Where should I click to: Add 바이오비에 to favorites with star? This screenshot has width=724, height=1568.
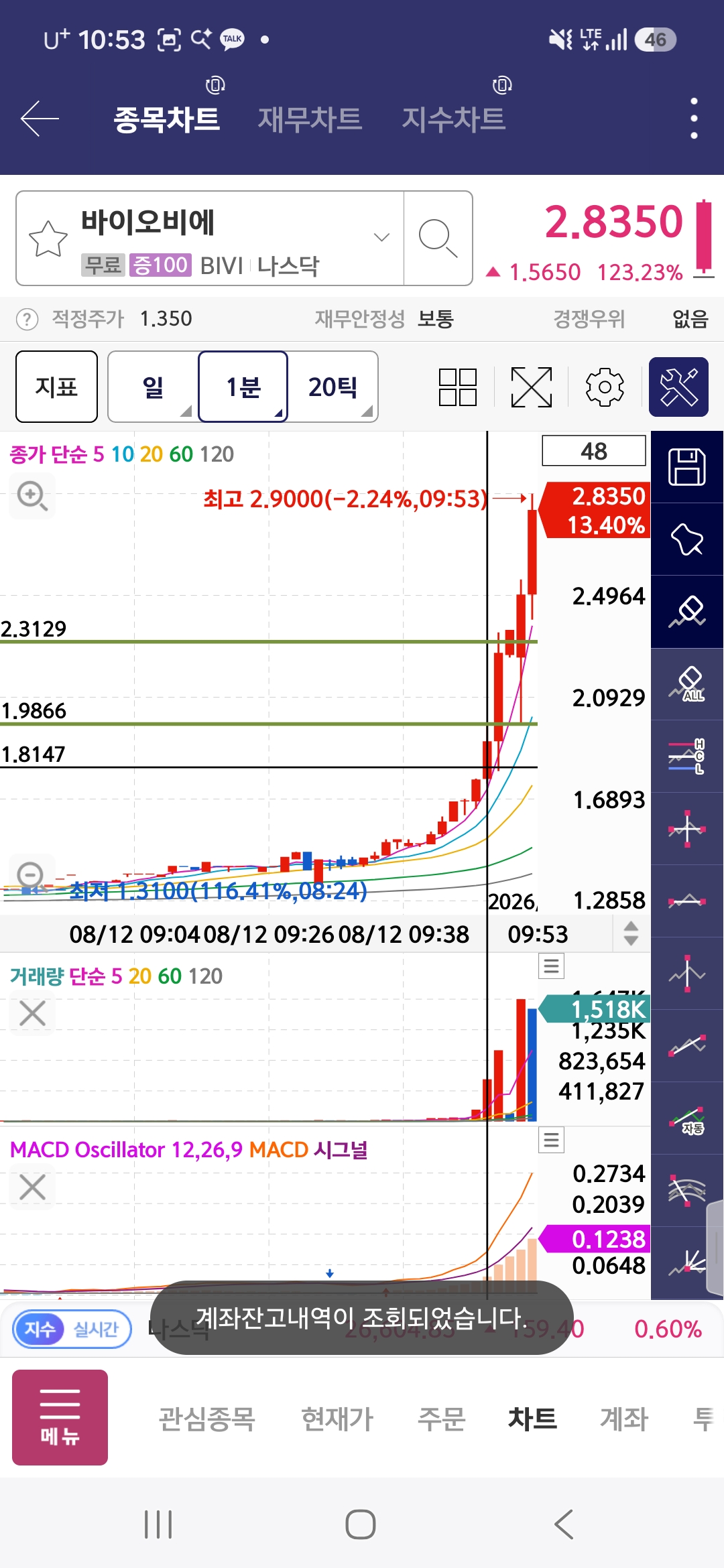click(48, 239)
